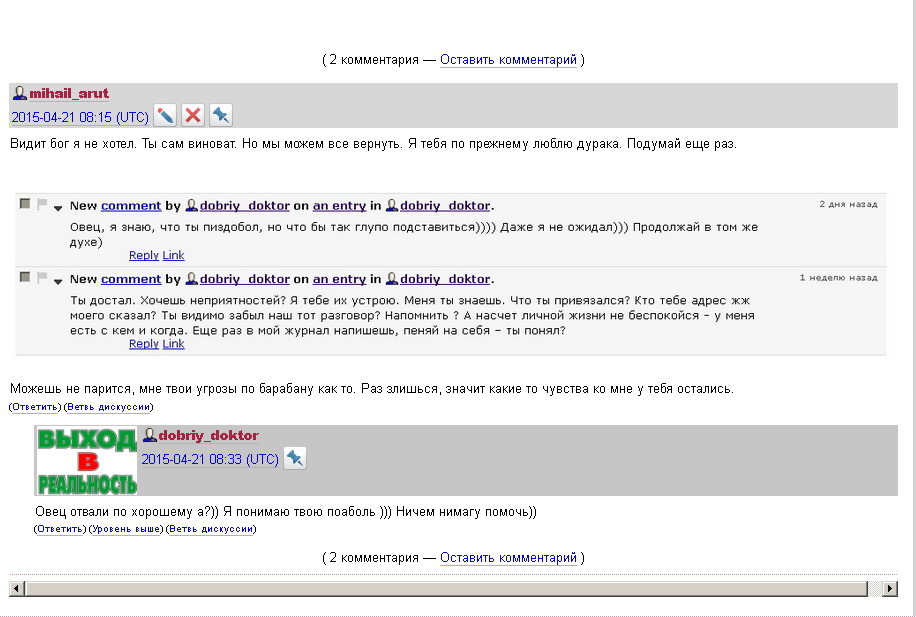
Task: Open user icon beside dobriy_doktor reply name
Action: (x=150, y=435)
